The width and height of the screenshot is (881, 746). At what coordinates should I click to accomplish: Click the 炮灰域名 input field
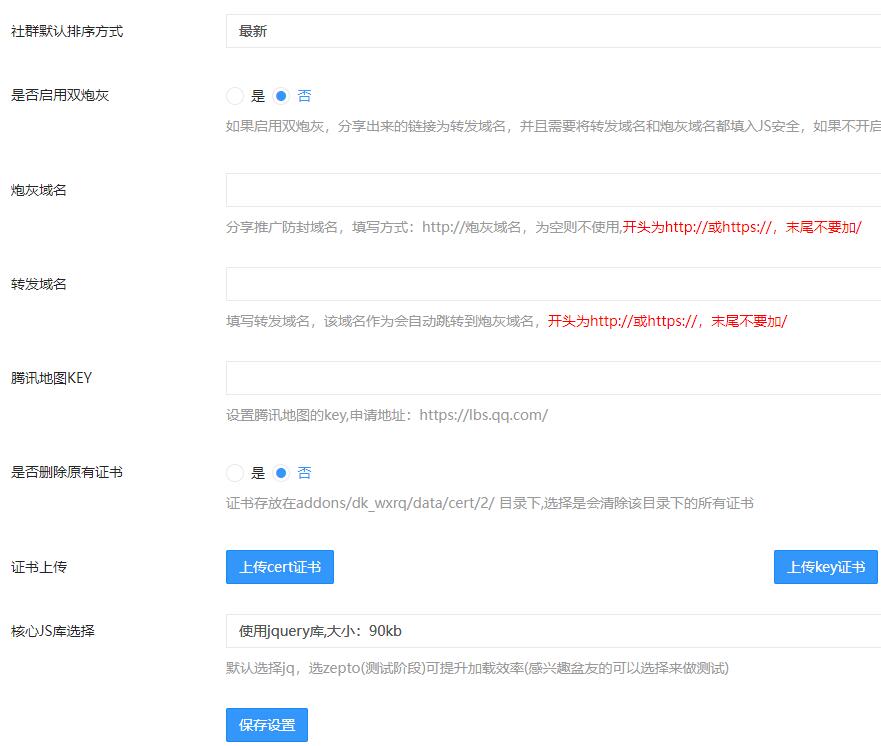(553, 190)
